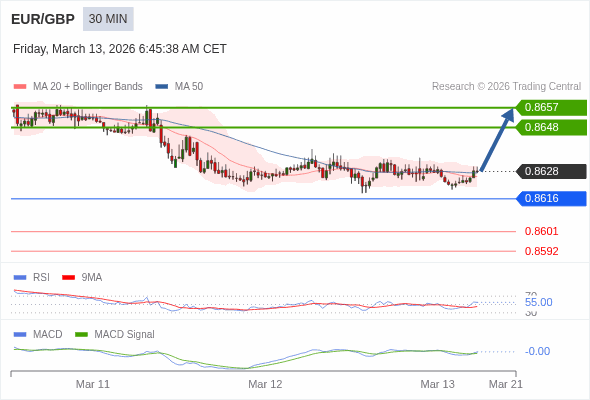Click the Mar 13 axis label

[x=438, y=384]
